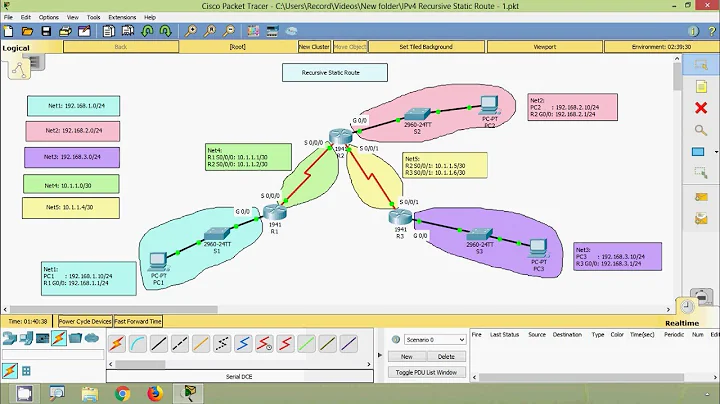The image size is (720, 404).
Task: Expand the PDU list panel arrow
Action: point(379,355)
